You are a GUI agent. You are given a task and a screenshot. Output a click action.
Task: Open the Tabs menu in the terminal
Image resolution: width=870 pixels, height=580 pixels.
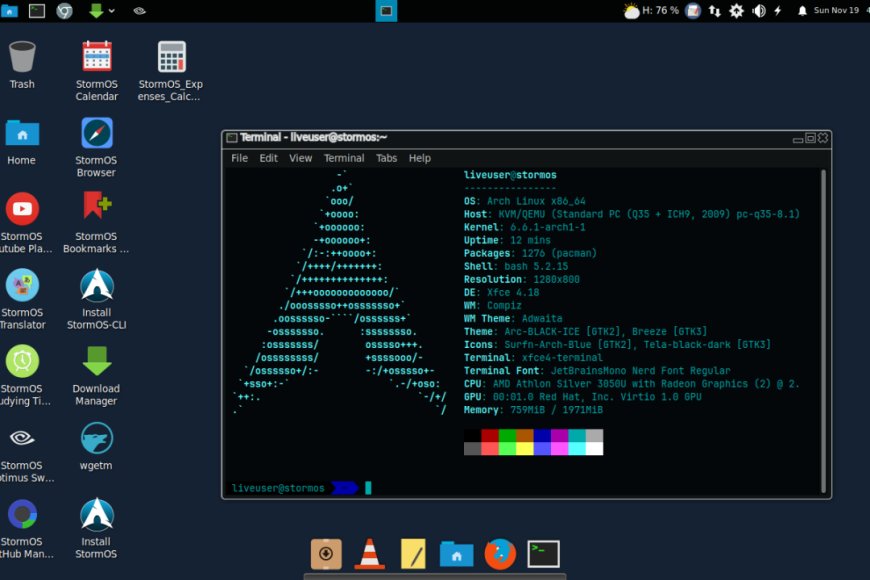coord(387,158)
